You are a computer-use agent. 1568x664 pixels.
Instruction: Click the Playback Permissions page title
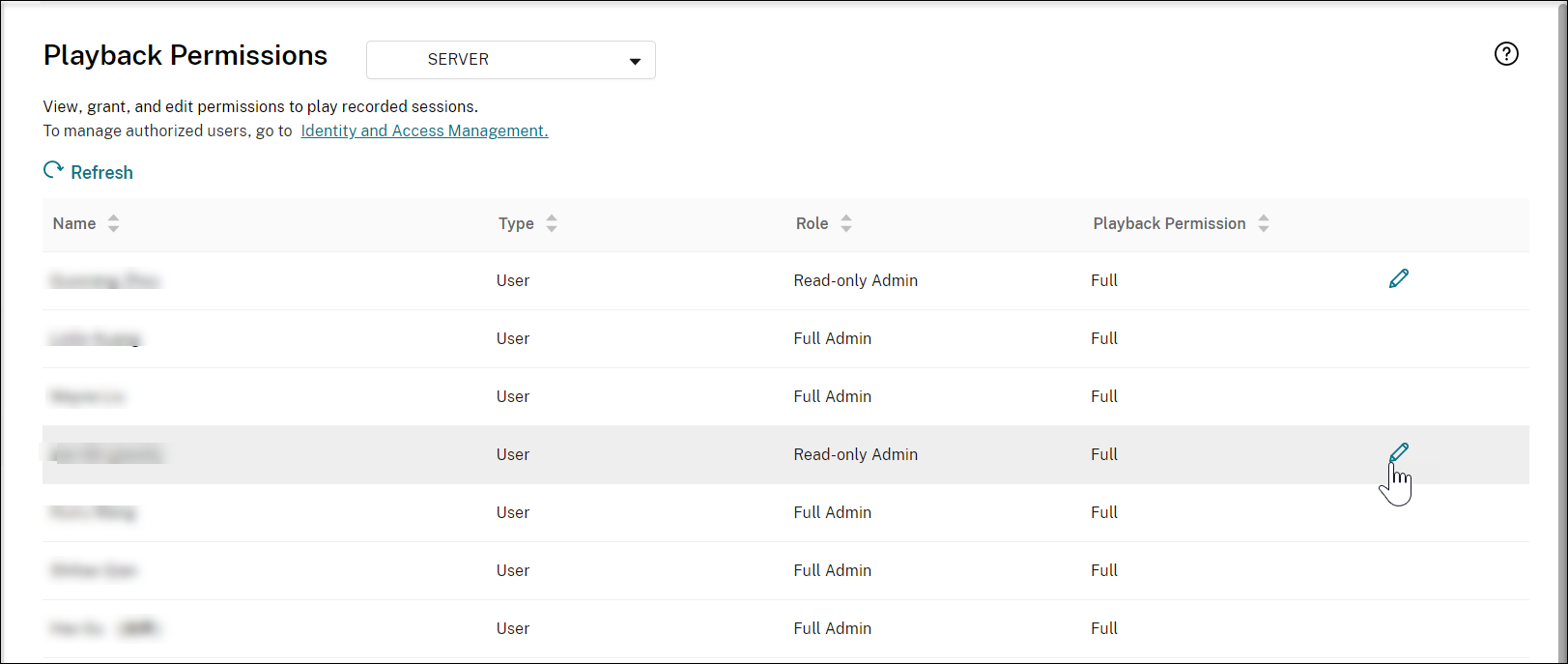click(x=185, y=56)
